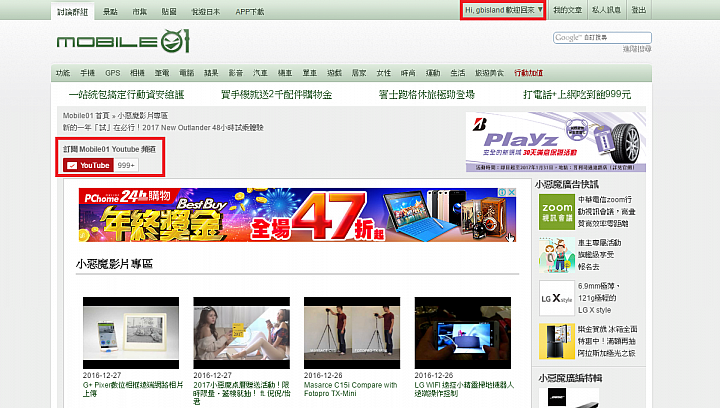The image size is (720, 408).
Task: Open the 機車 category menu
Action: click(x=285, y=73)
